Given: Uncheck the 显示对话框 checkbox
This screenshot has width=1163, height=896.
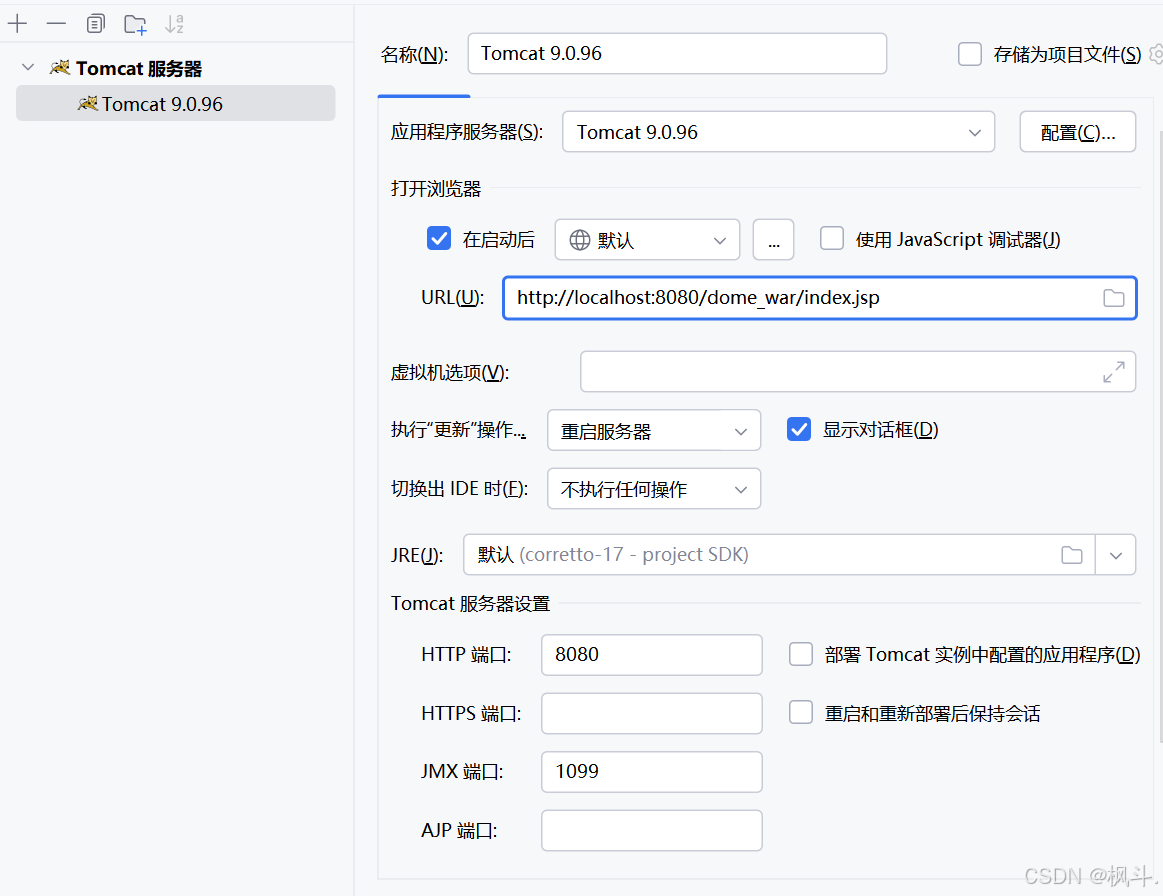Looking at the screenshot, I should click(x=799, y=429).
